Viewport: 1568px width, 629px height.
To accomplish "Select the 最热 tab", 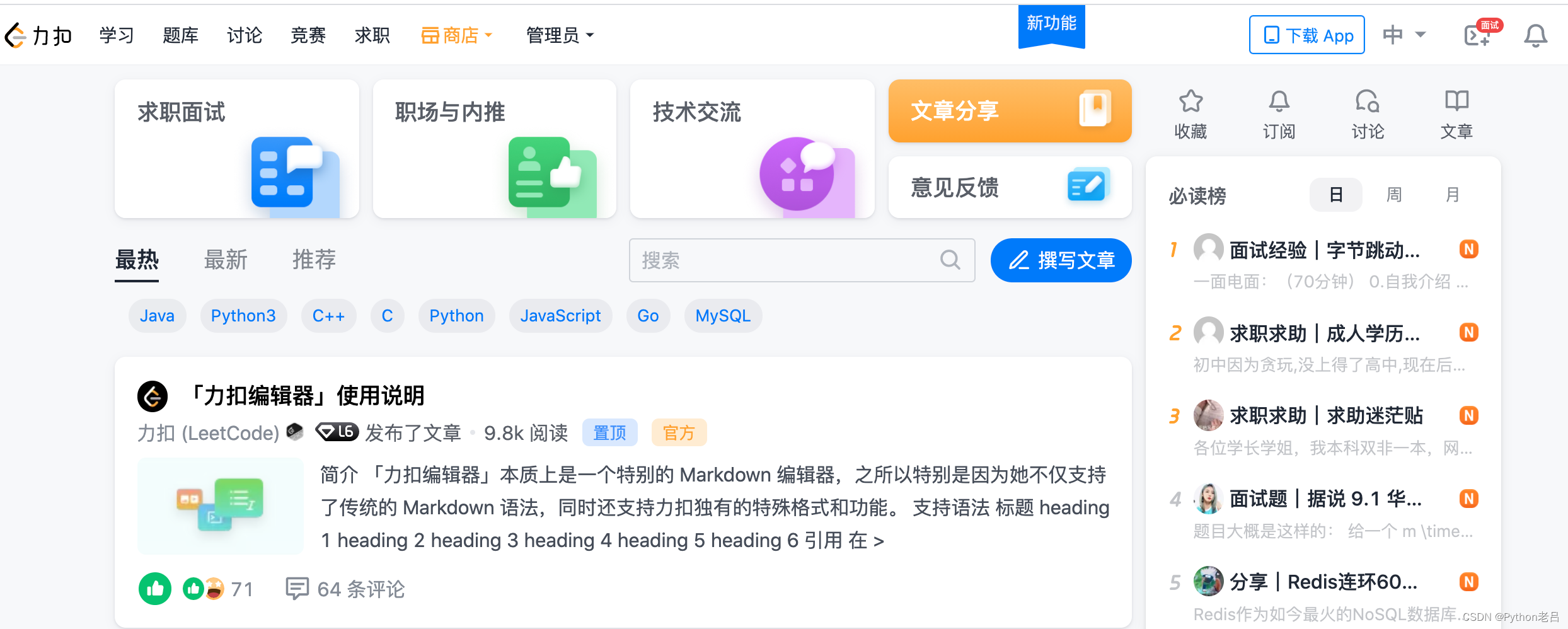I will pos(137,260).
